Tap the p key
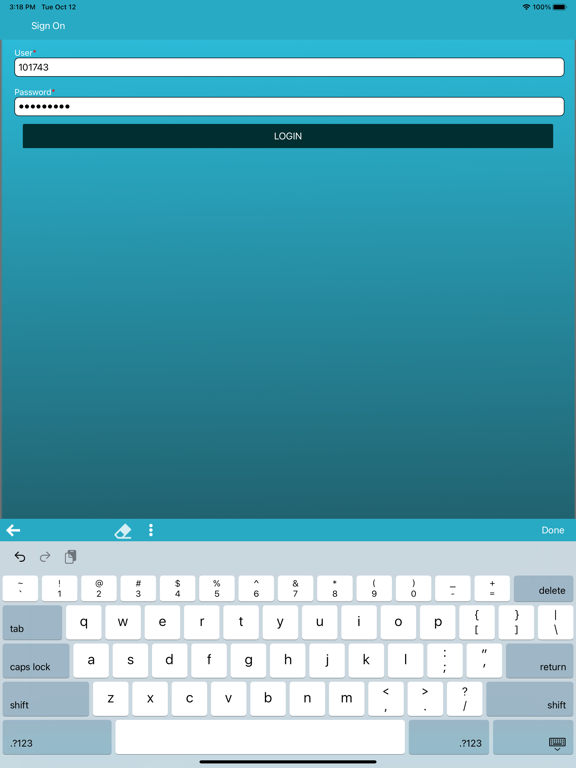 click(437, 623)
